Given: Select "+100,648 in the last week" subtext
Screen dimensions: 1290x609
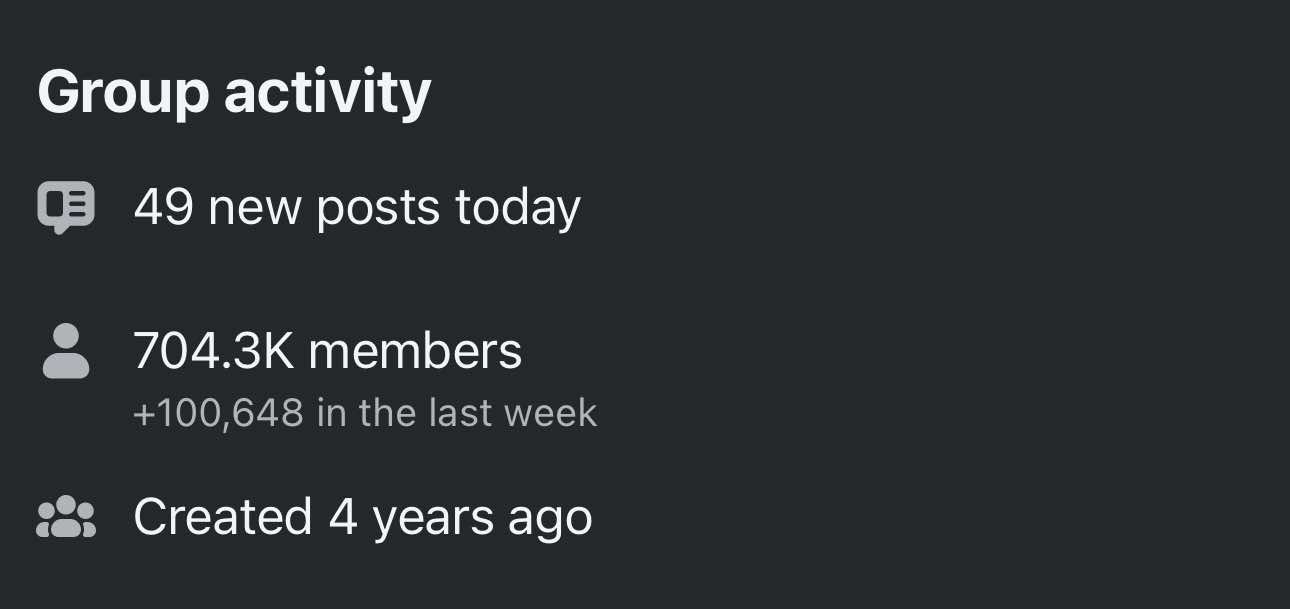Looking at the screenshot, I should tap(365, 413).
